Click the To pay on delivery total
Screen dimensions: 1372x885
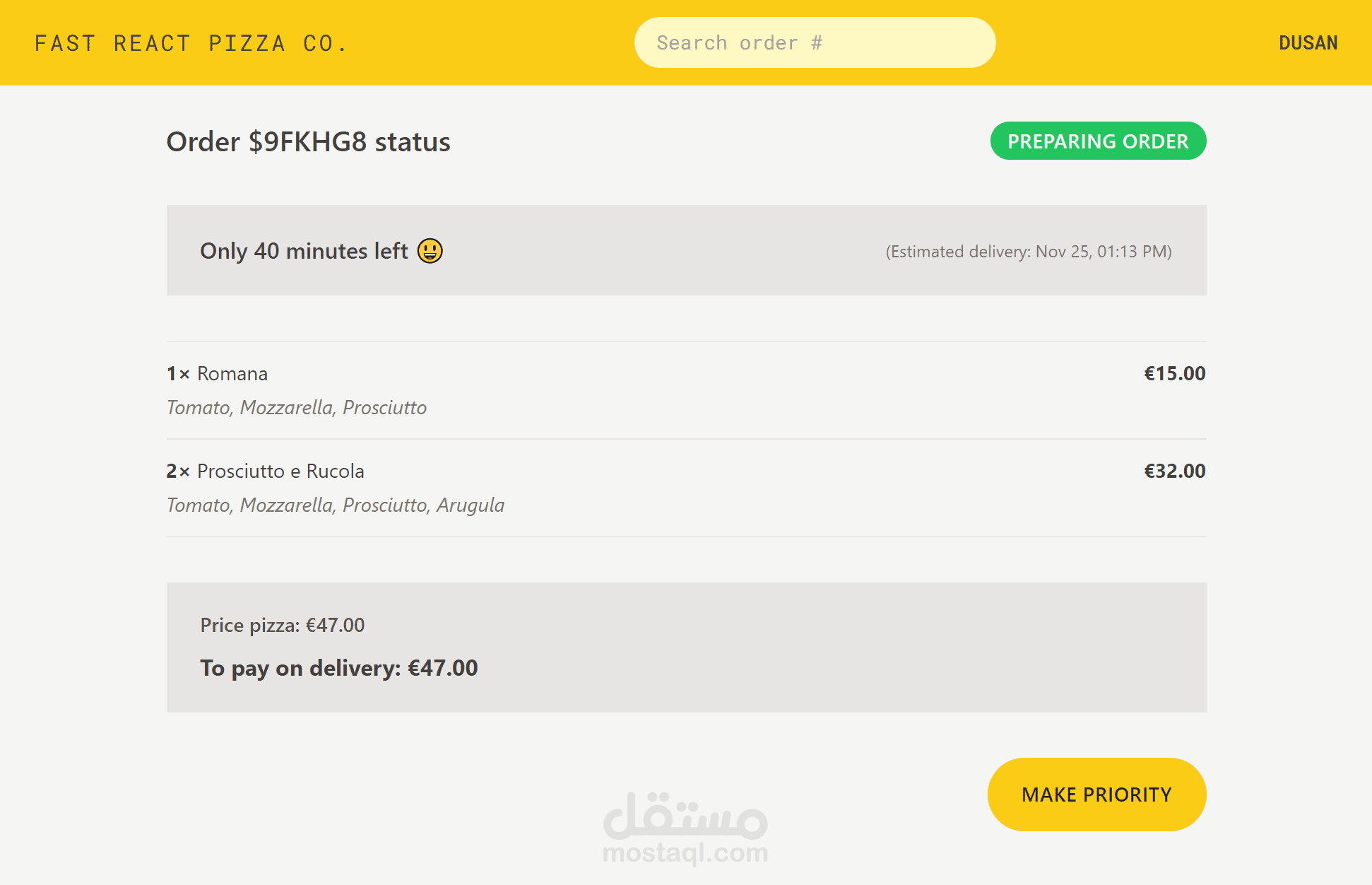tap(339, 668)
